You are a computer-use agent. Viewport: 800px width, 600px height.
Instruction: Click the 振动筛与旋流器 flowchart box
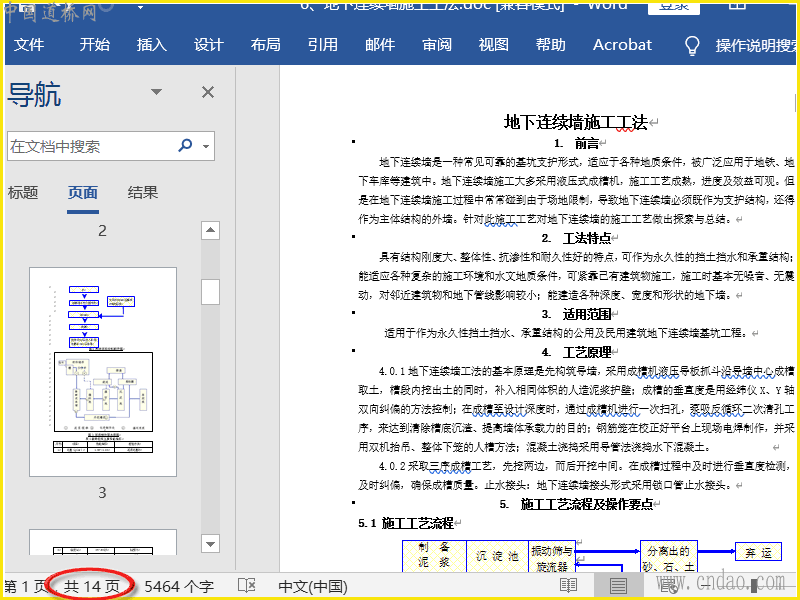coord(552,557)
